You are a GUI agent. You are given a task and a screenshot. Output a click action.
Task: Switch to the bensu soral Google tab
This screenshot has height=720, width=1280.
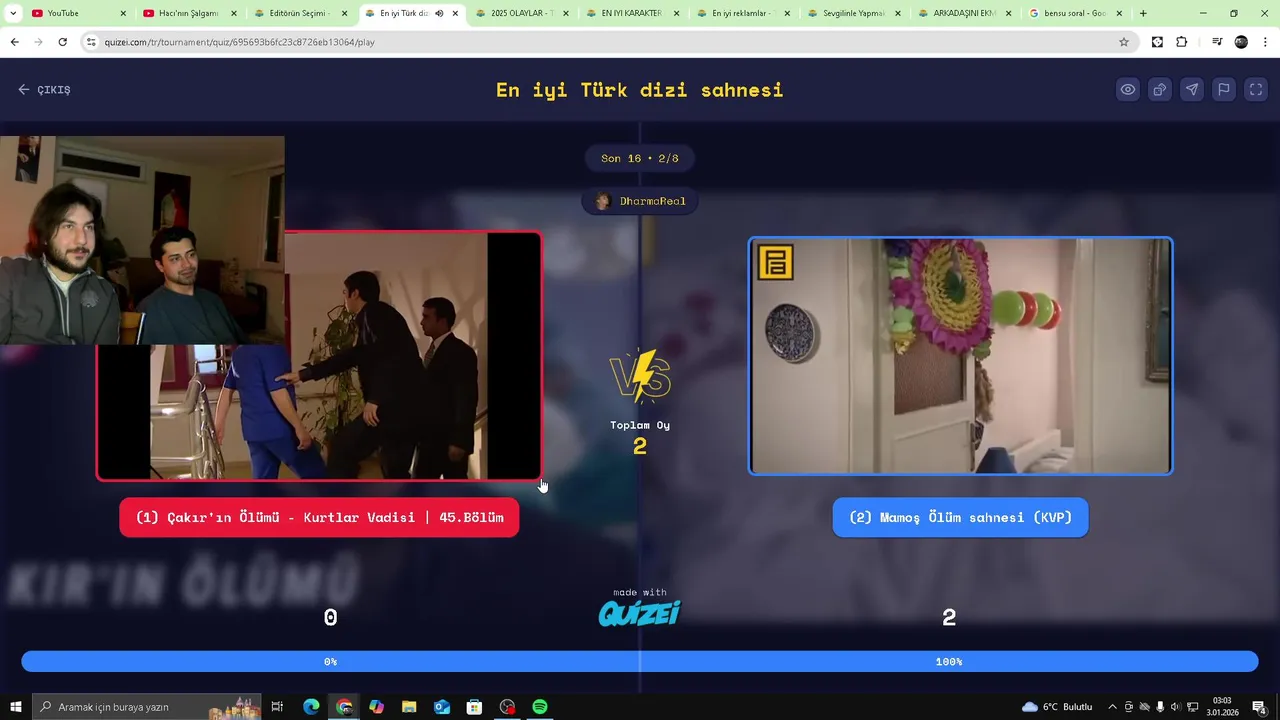(1075, 13)
